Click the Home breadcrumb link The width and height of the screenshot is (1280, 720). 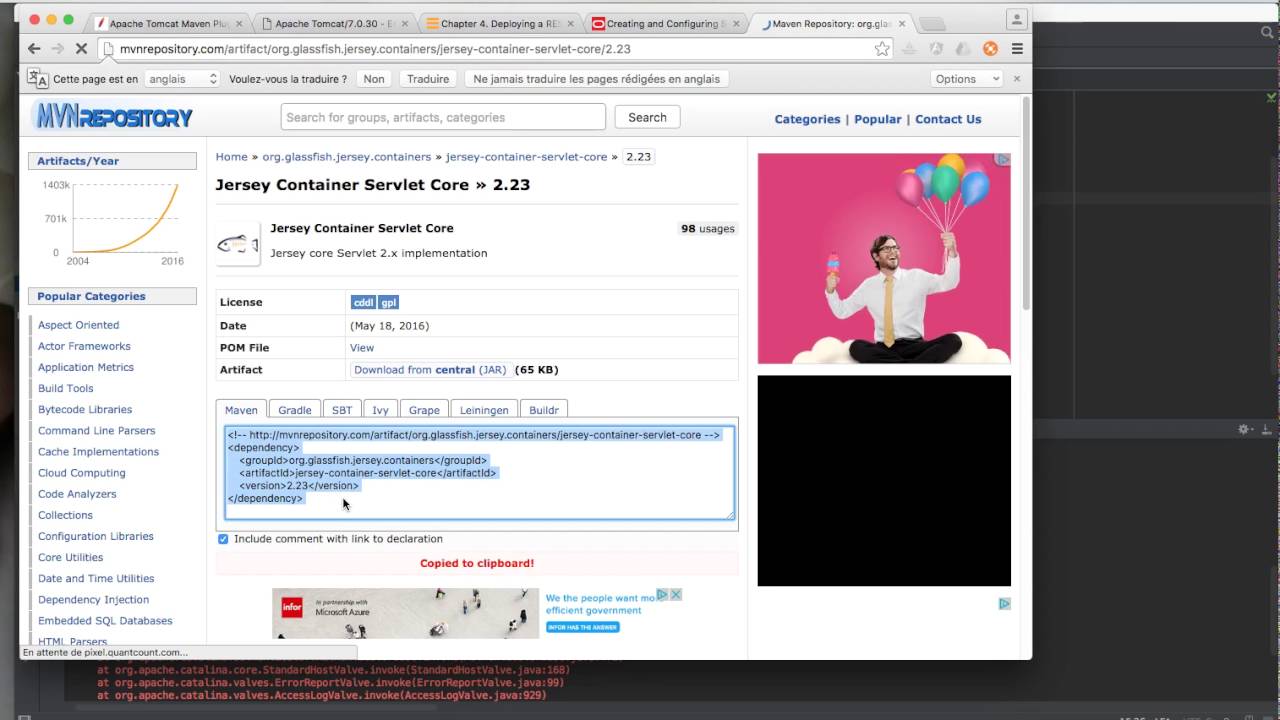[x=231, y=157]
